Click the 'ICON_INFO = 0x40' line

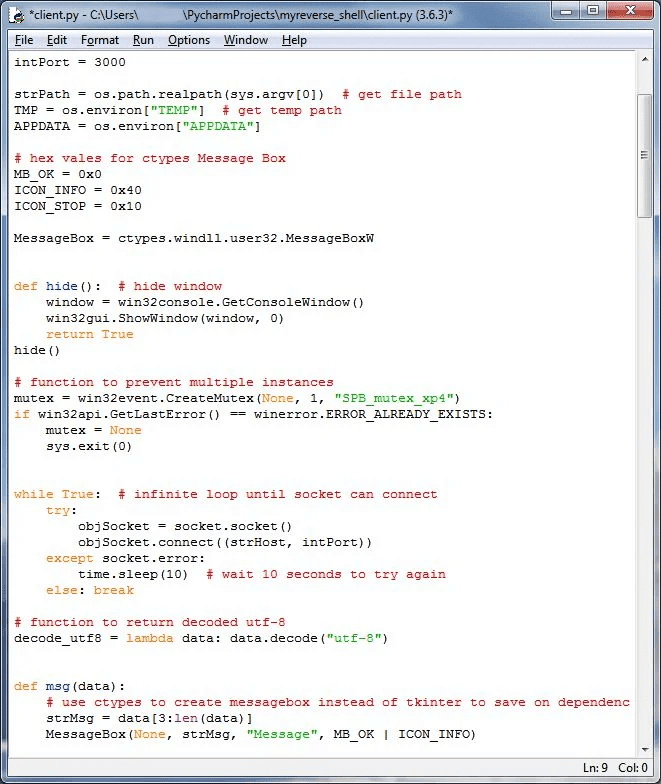(x=78, y=190)
